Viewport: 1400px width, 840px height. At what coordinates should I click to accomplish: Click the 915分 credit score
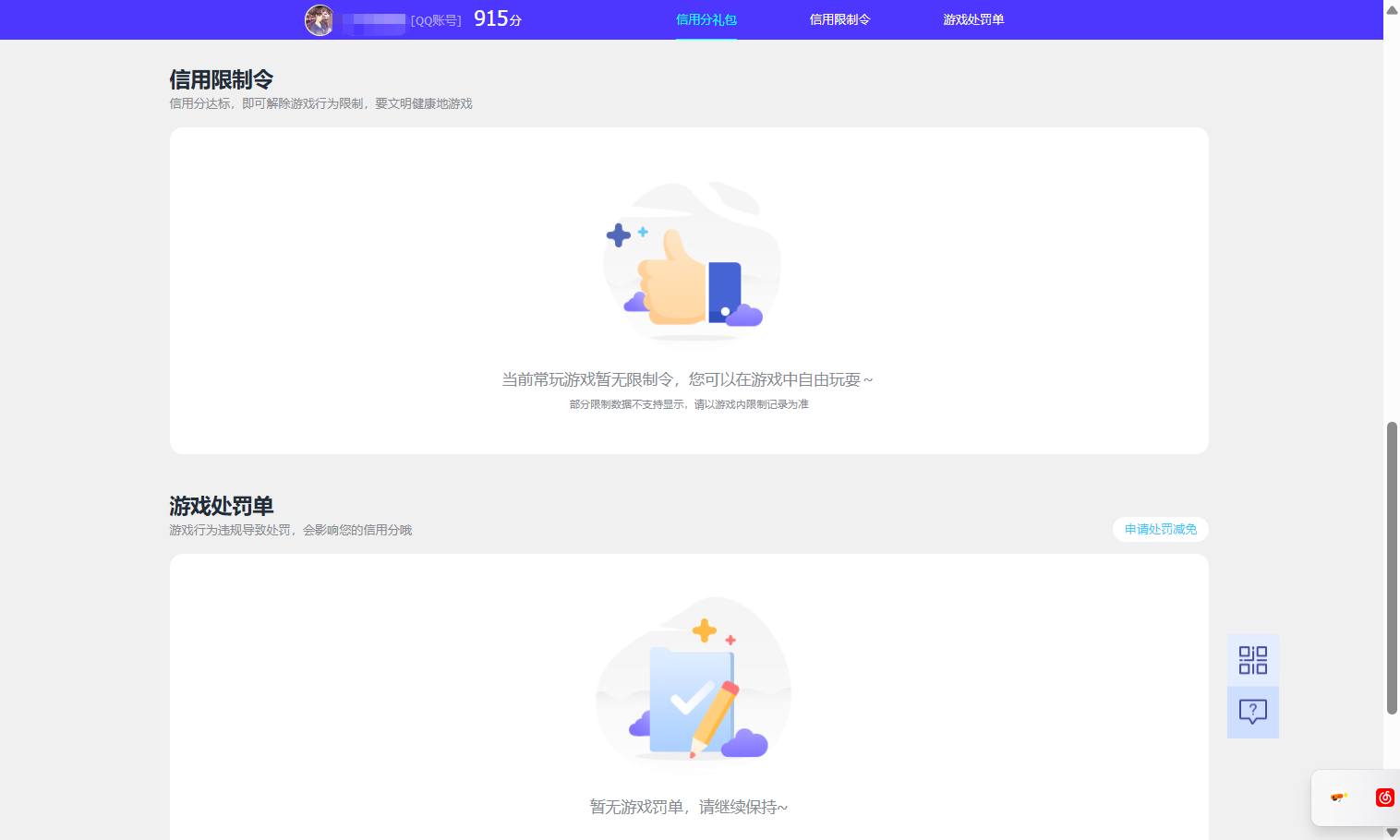[x=498, y=18]
